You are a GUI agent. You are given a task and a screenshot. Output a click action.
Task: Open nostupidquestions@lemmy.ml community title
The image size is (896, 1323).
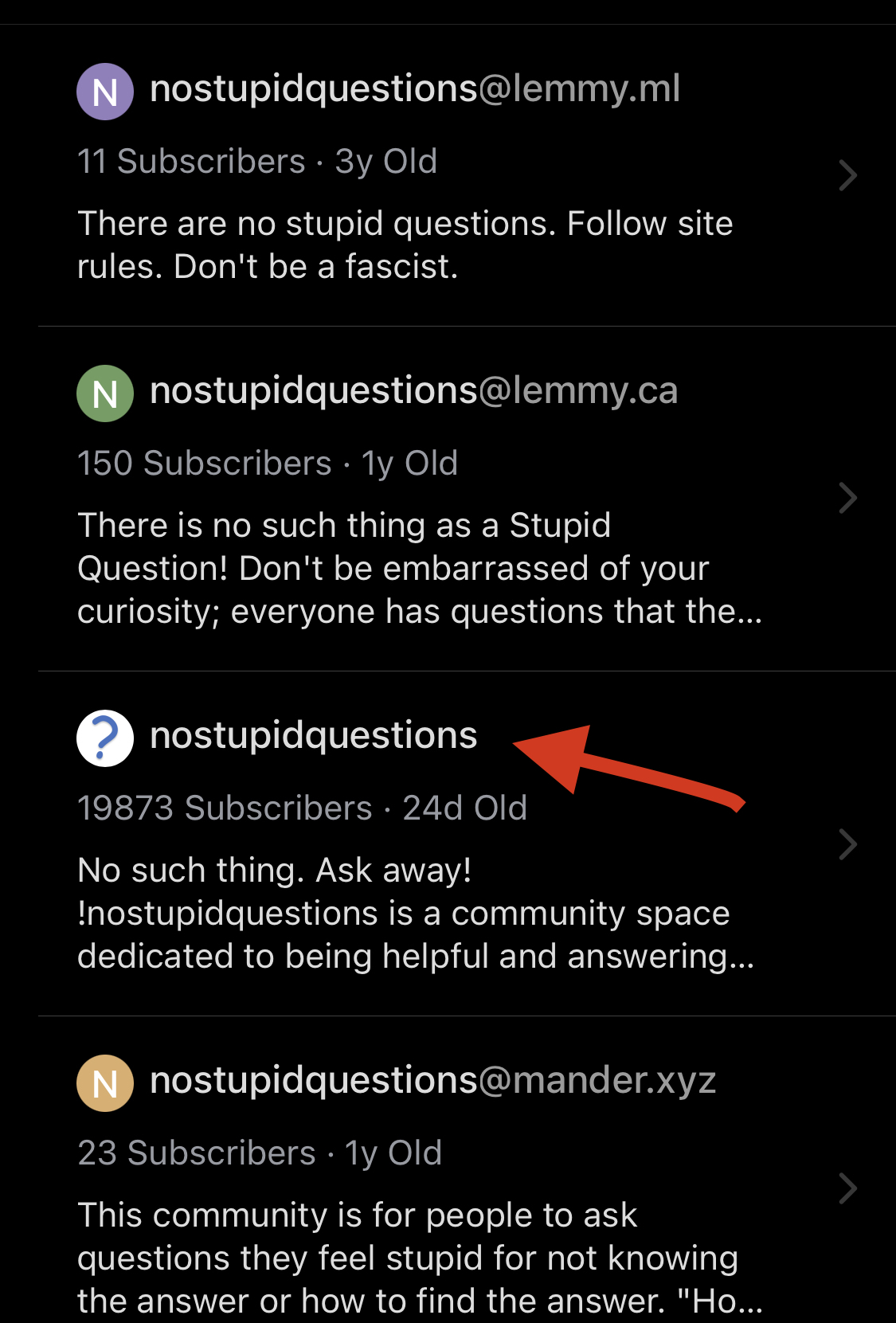point(415,90)
